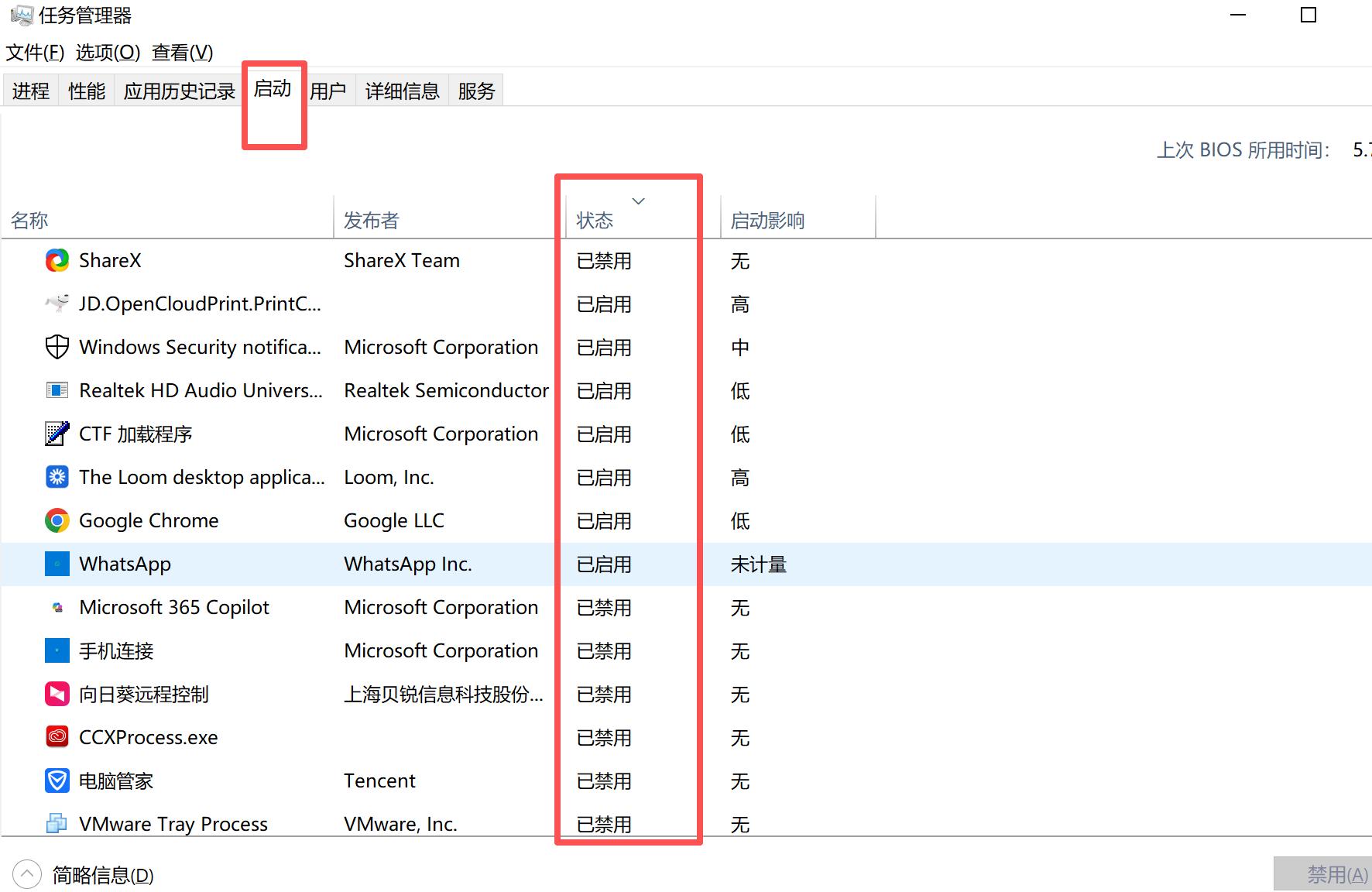Select the WhatsApp app icon

click(57, 564)
